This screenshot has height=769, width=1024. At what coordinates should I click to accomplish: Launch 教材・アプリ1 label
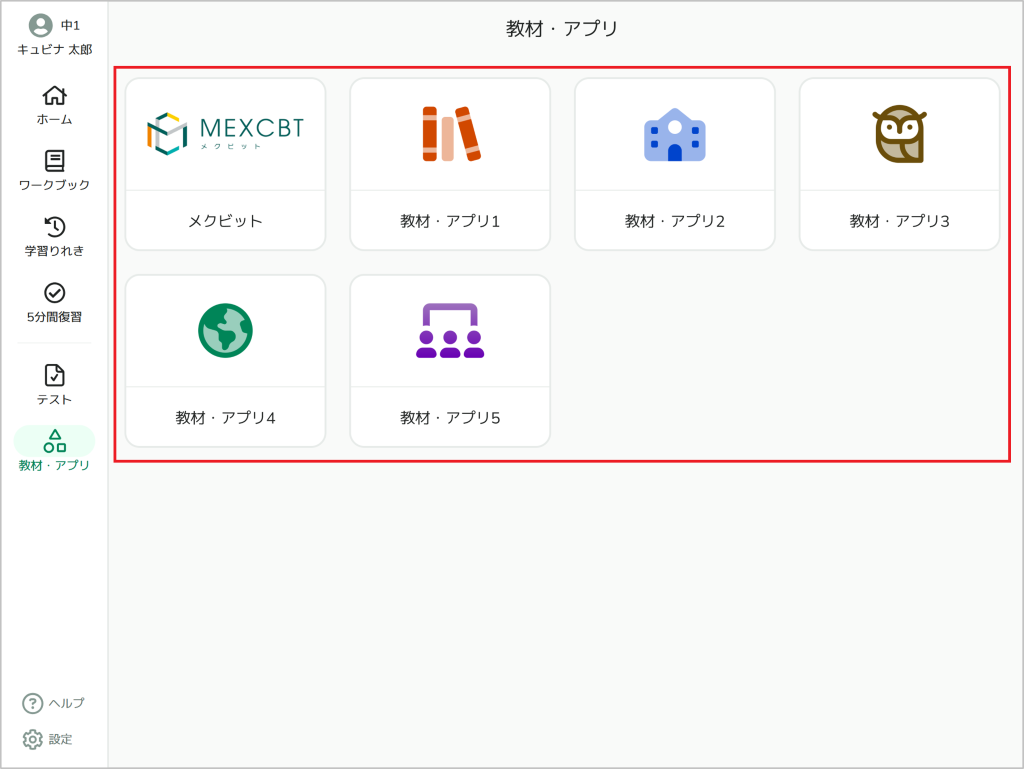(450, 221)
